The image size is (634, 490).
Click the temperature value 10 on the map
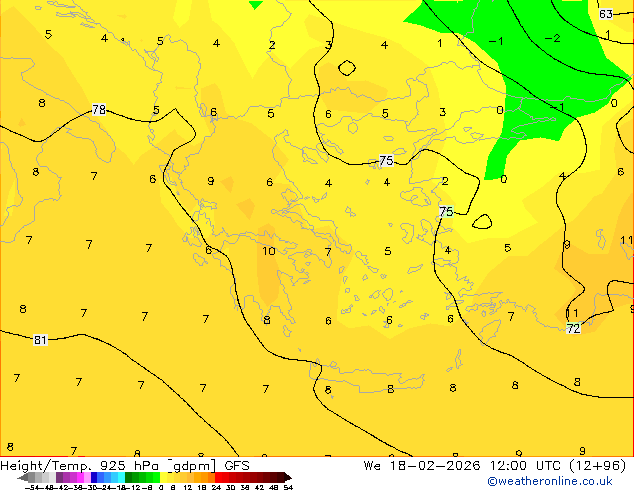click(x=269, y=251)
